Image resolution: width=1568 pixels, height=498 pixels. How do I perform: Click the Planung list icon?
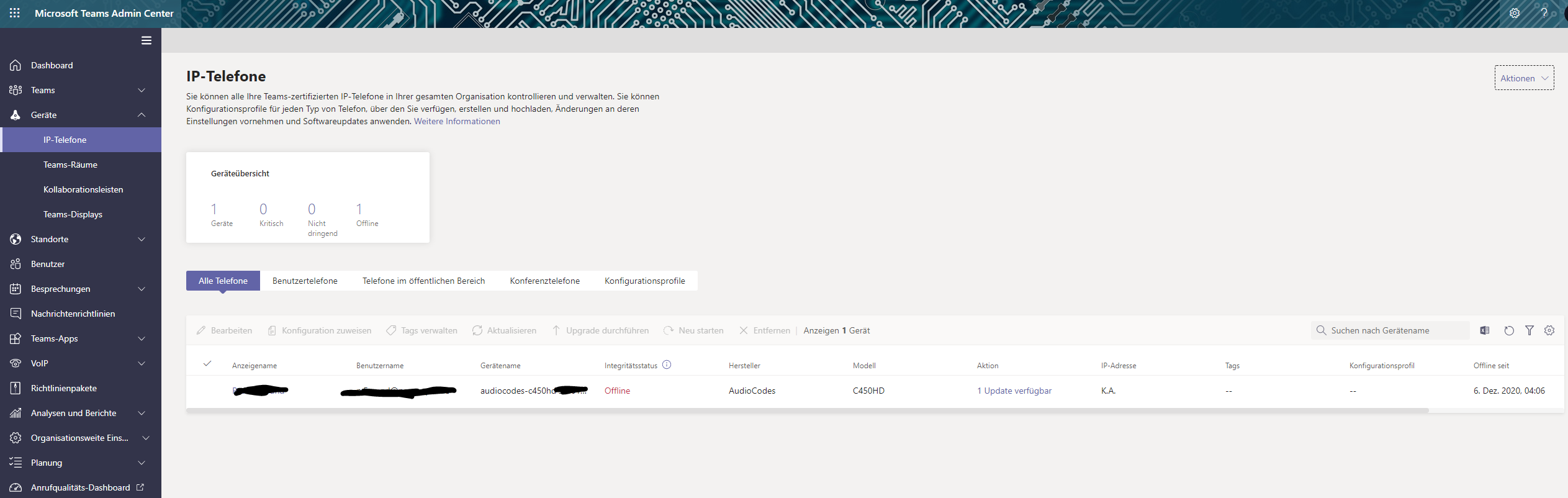coord(16,463)
